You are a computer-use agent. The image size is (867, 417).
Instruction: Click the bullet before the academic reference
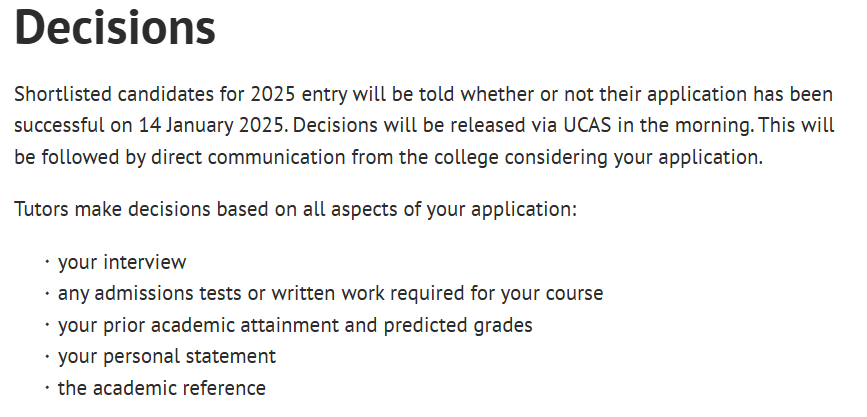click(x=46, y=387)
